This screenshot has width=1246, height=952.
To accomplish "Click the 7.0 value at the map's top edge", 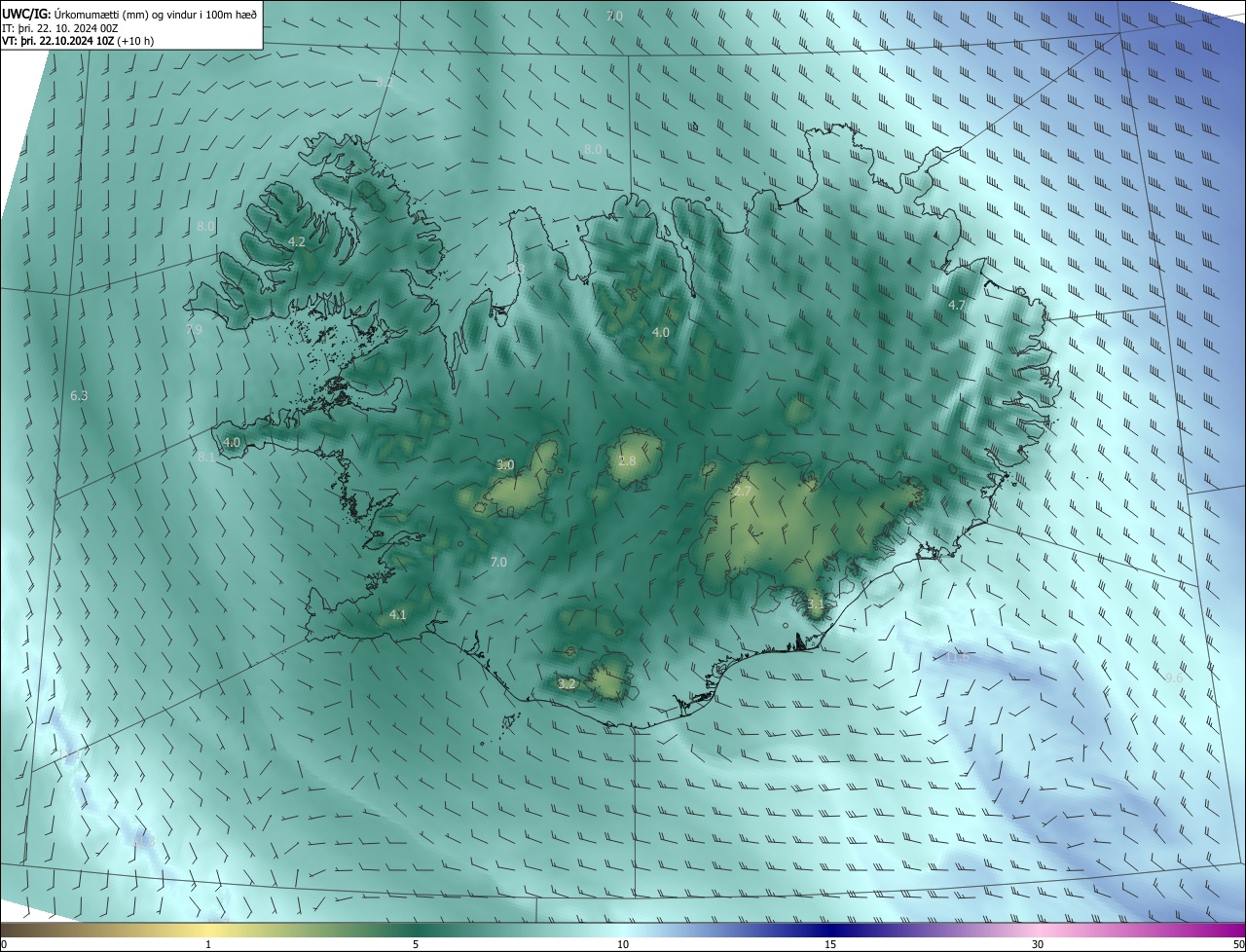I will [x=614, y=16].
